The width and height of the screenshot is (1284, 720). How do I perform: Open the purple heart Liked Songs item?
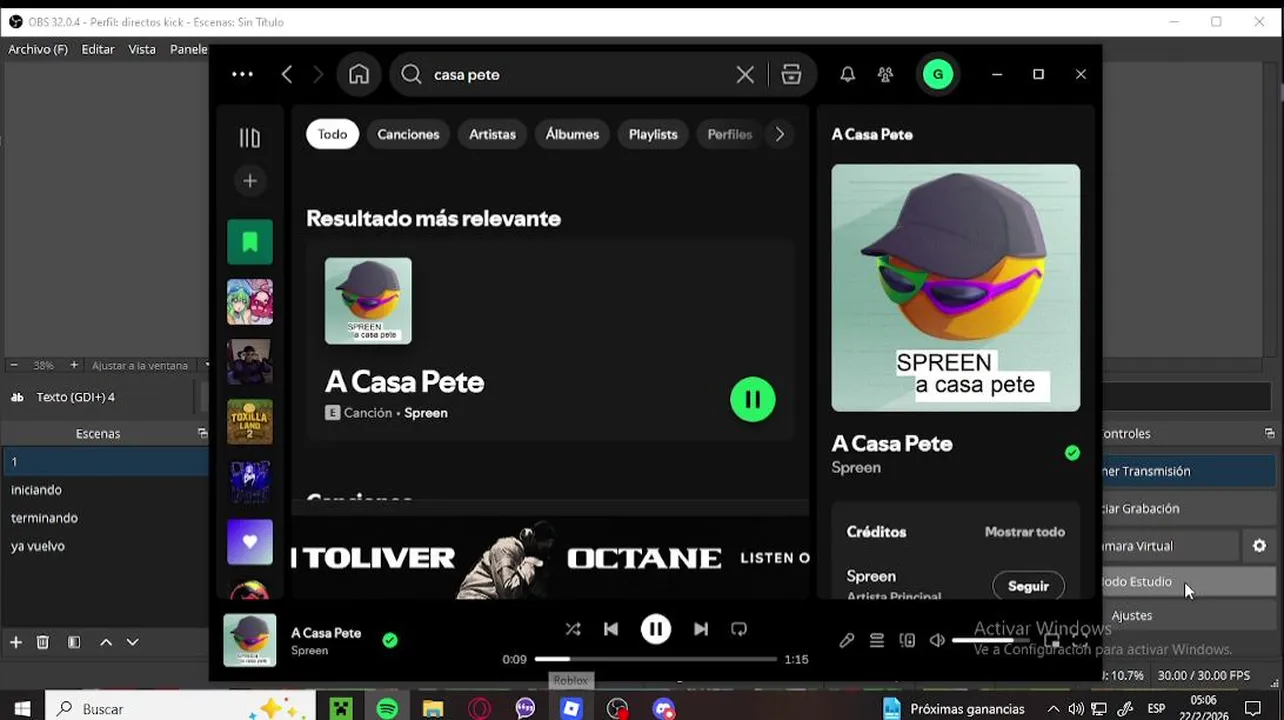tap(250, 542)
